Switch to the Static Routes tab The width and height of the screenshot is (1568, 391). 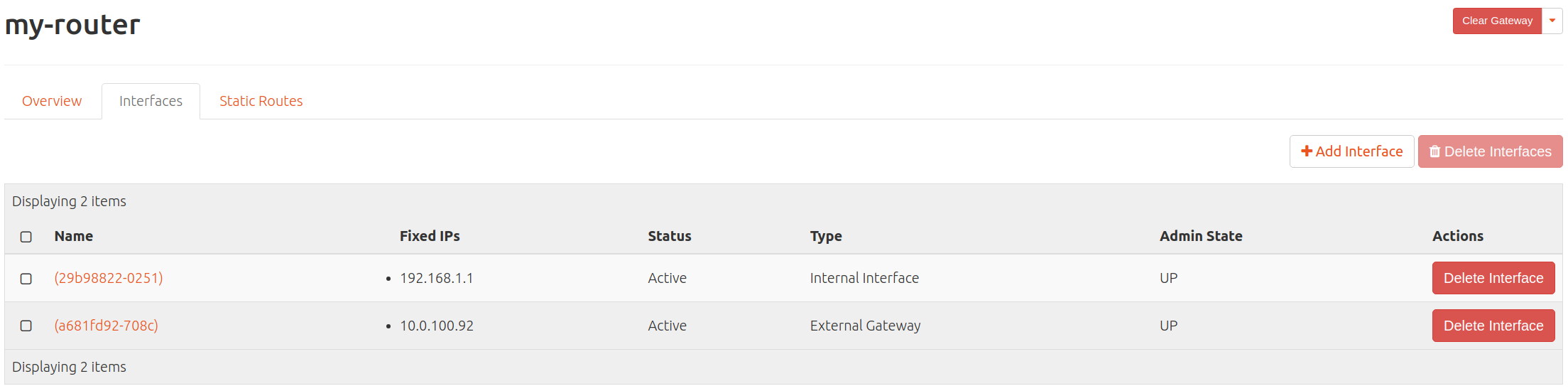coord(261,101)
